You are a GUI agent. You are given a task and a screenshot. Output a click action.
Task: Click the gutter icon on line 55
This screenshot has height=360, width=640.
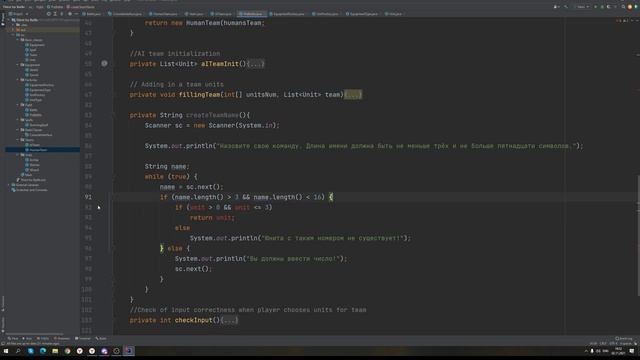click(104, 64)
